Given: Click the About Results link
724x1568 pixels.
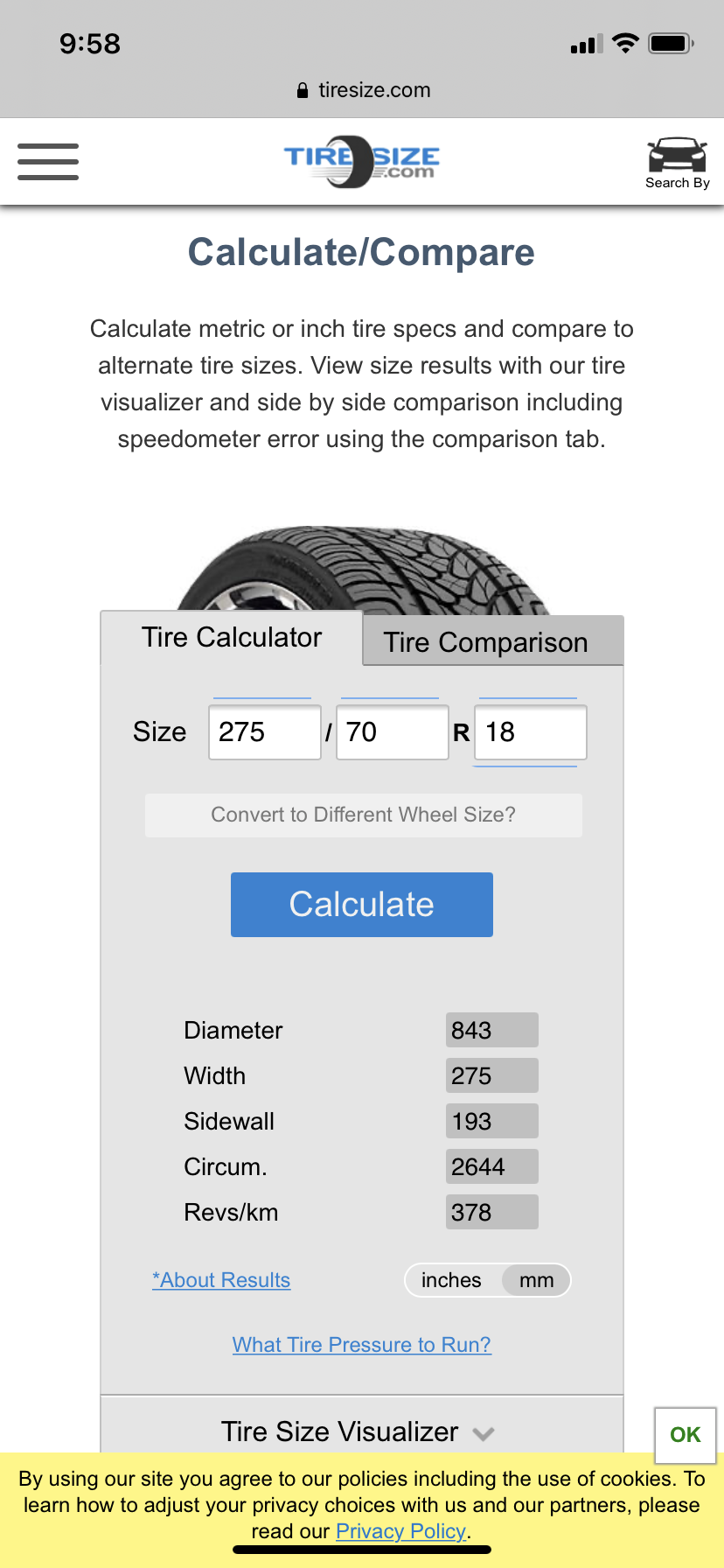Looking at the screenshot, I should (x=221, y=1280).
